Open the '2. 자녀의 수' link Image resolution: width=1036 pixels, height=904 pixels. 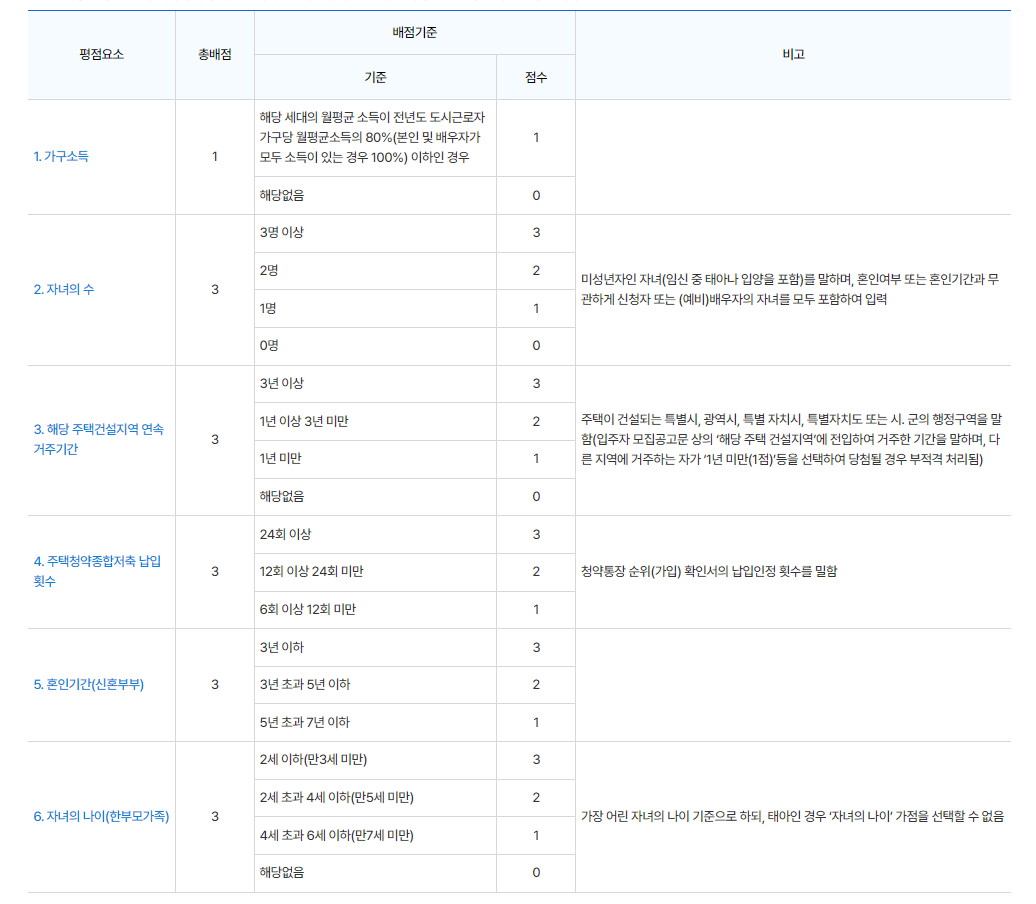click(x=64, y=289)
